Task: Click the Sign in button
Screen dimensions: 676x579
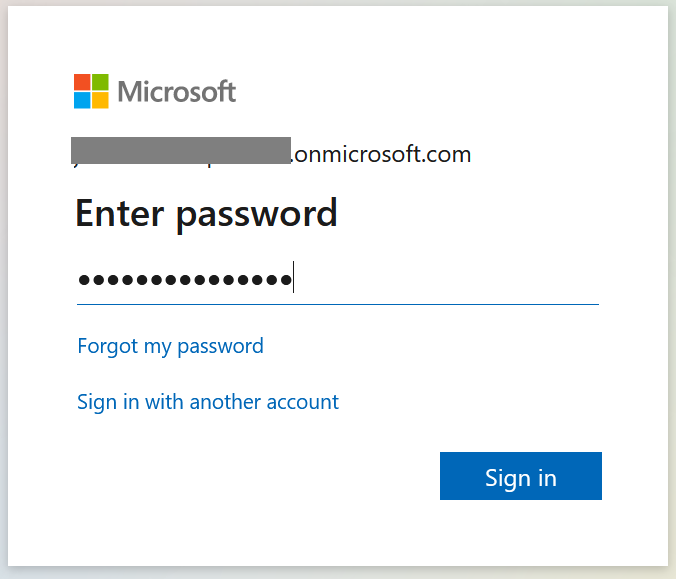Action: [x=521, y=476]
